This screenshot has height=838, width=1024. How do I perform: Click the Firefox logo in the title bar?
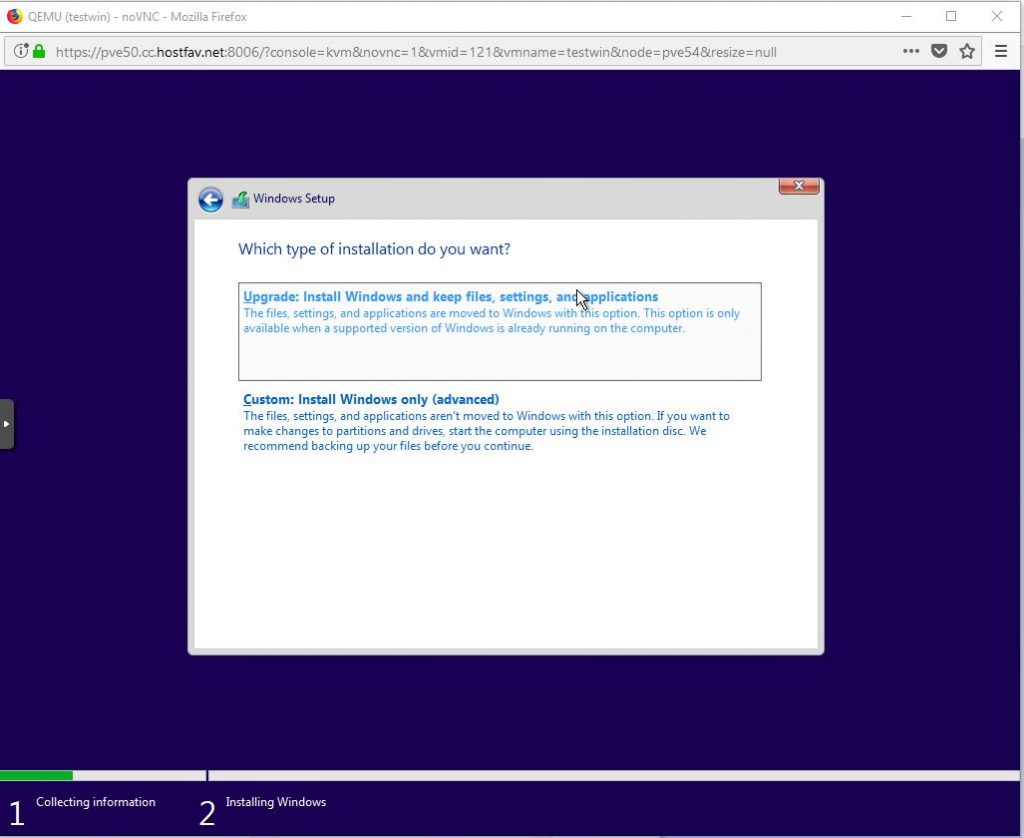(x=14, y=16)
